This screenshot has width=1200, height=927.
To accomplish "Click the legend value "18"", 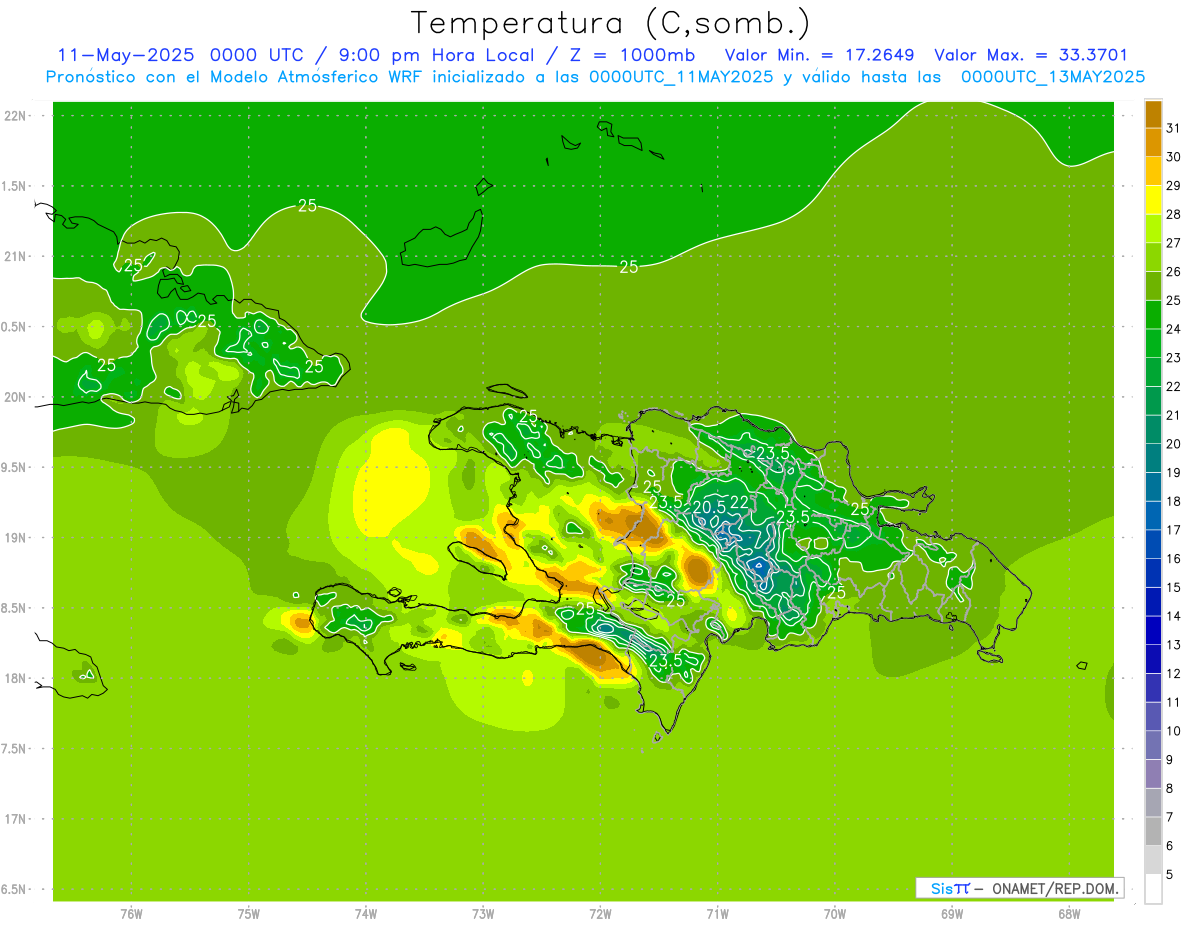I will (1174, 501).
